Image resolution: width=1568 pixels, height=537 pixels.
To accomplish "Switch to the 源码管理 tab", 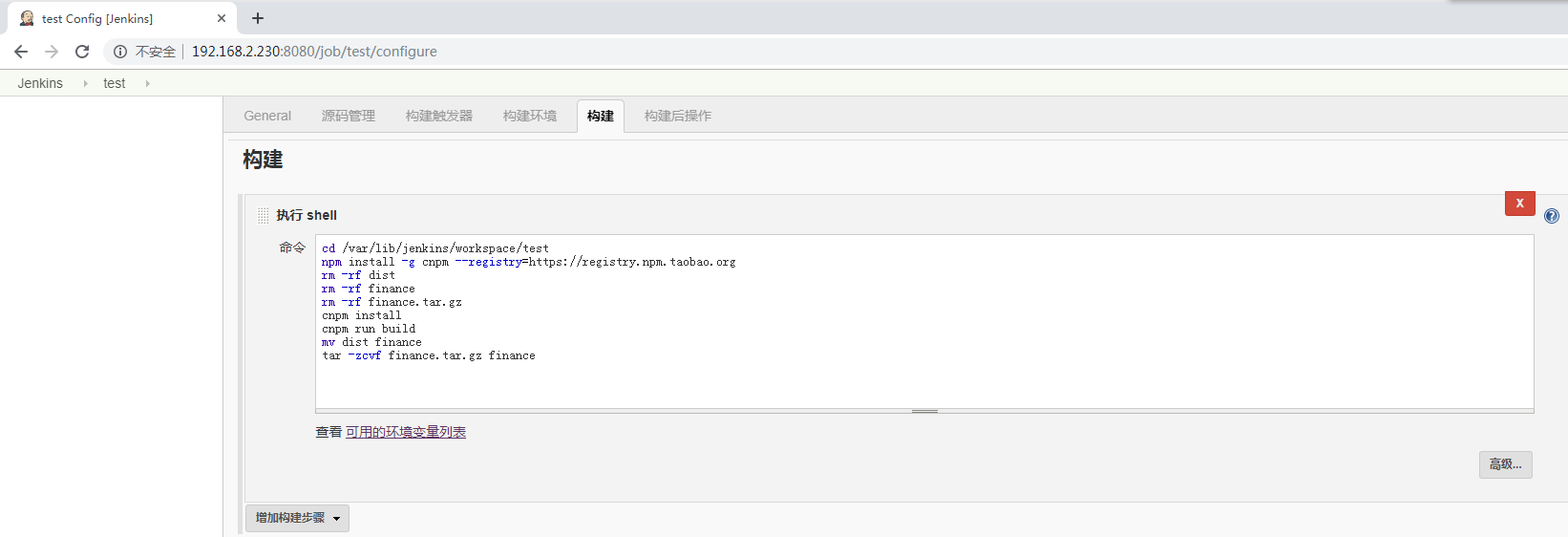I will [x=349, y=116].
